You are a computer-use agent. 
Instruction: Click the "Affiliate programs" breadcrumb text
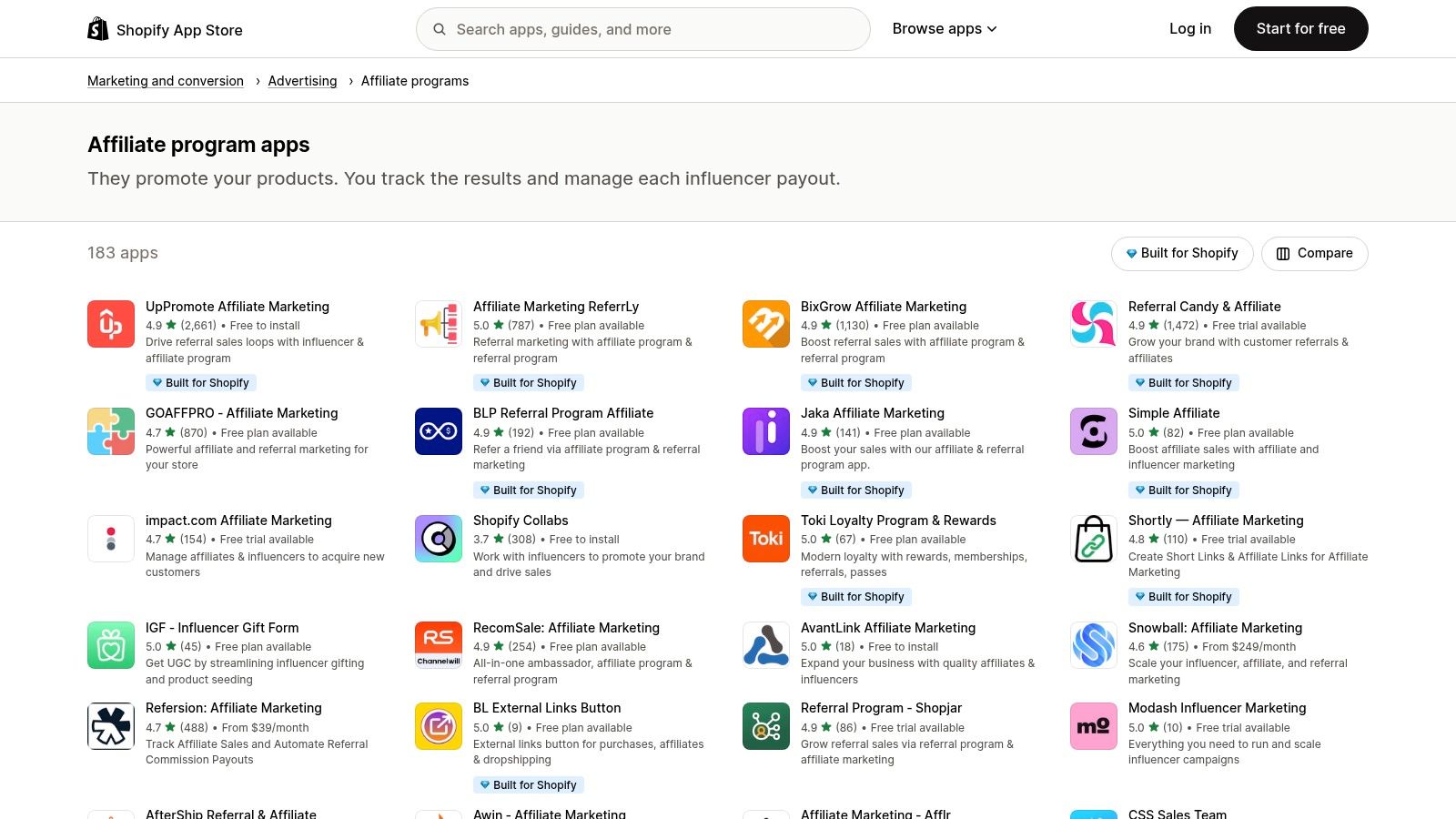[x=415, y=81]
